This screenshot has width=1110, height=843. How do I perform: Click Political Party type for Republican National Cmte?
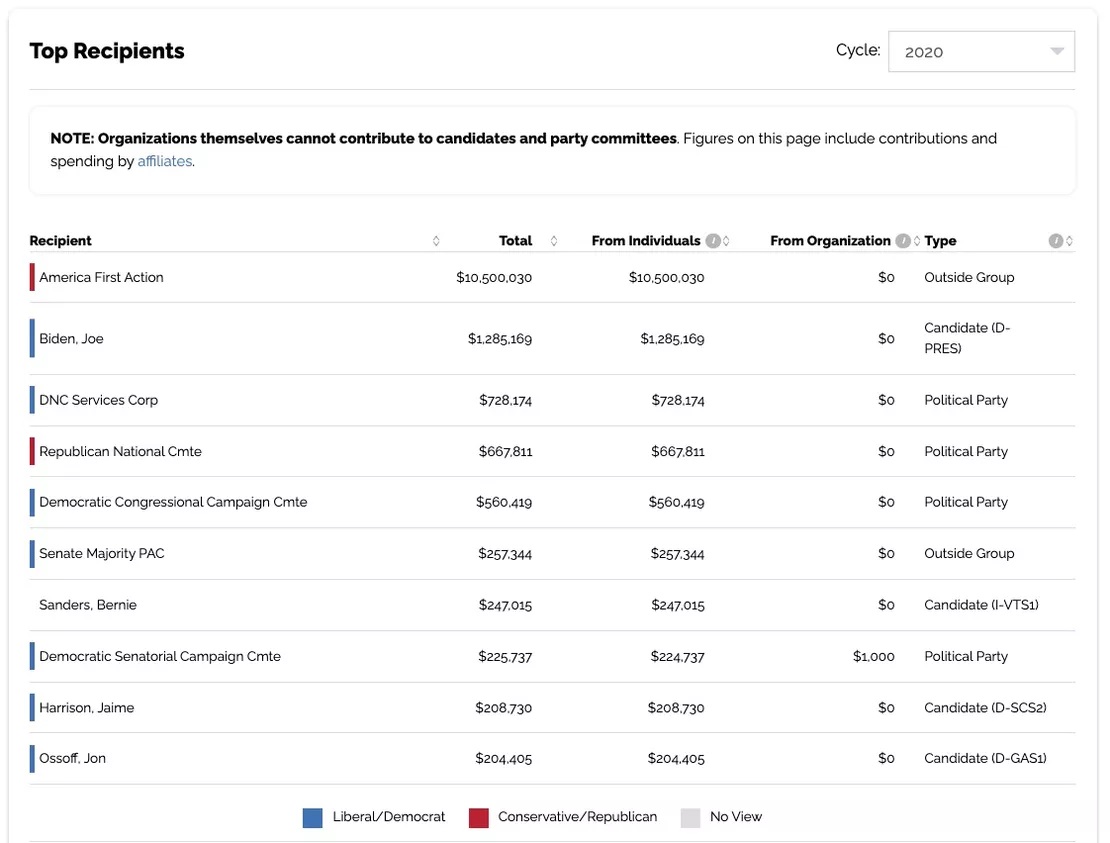(x=966, y=452)
